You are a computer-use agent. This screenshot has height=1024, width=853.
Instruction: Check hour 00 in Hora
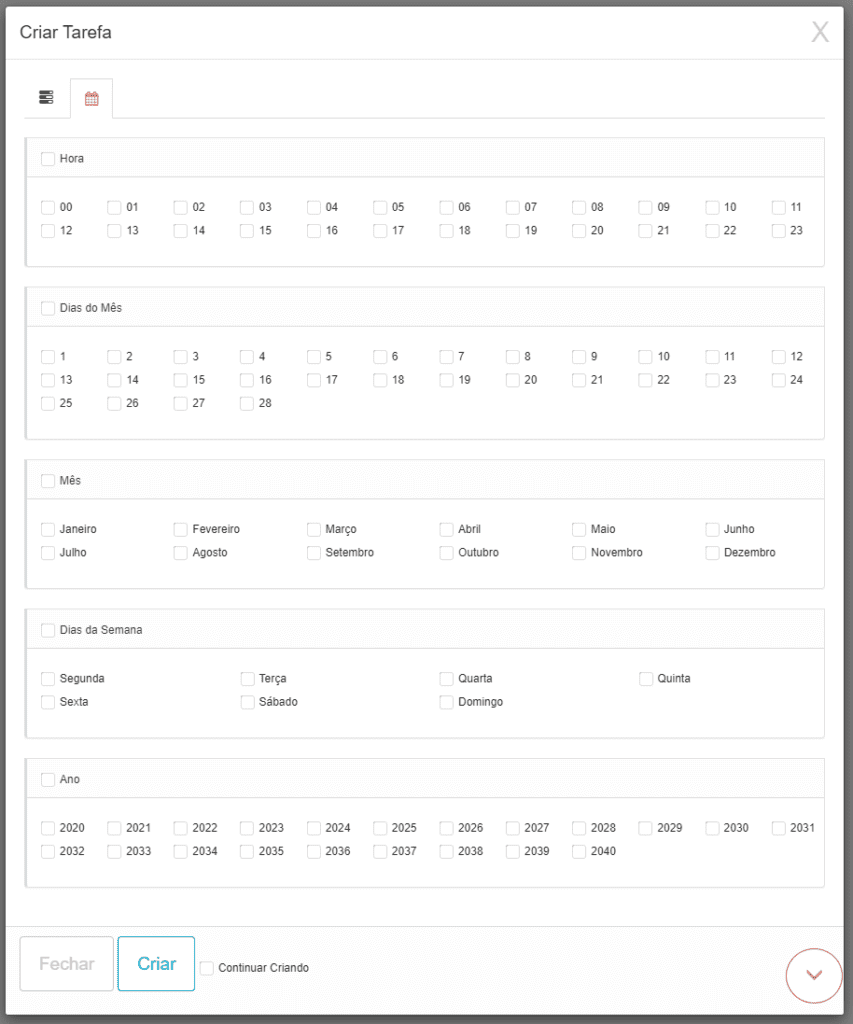coord(48,208)
